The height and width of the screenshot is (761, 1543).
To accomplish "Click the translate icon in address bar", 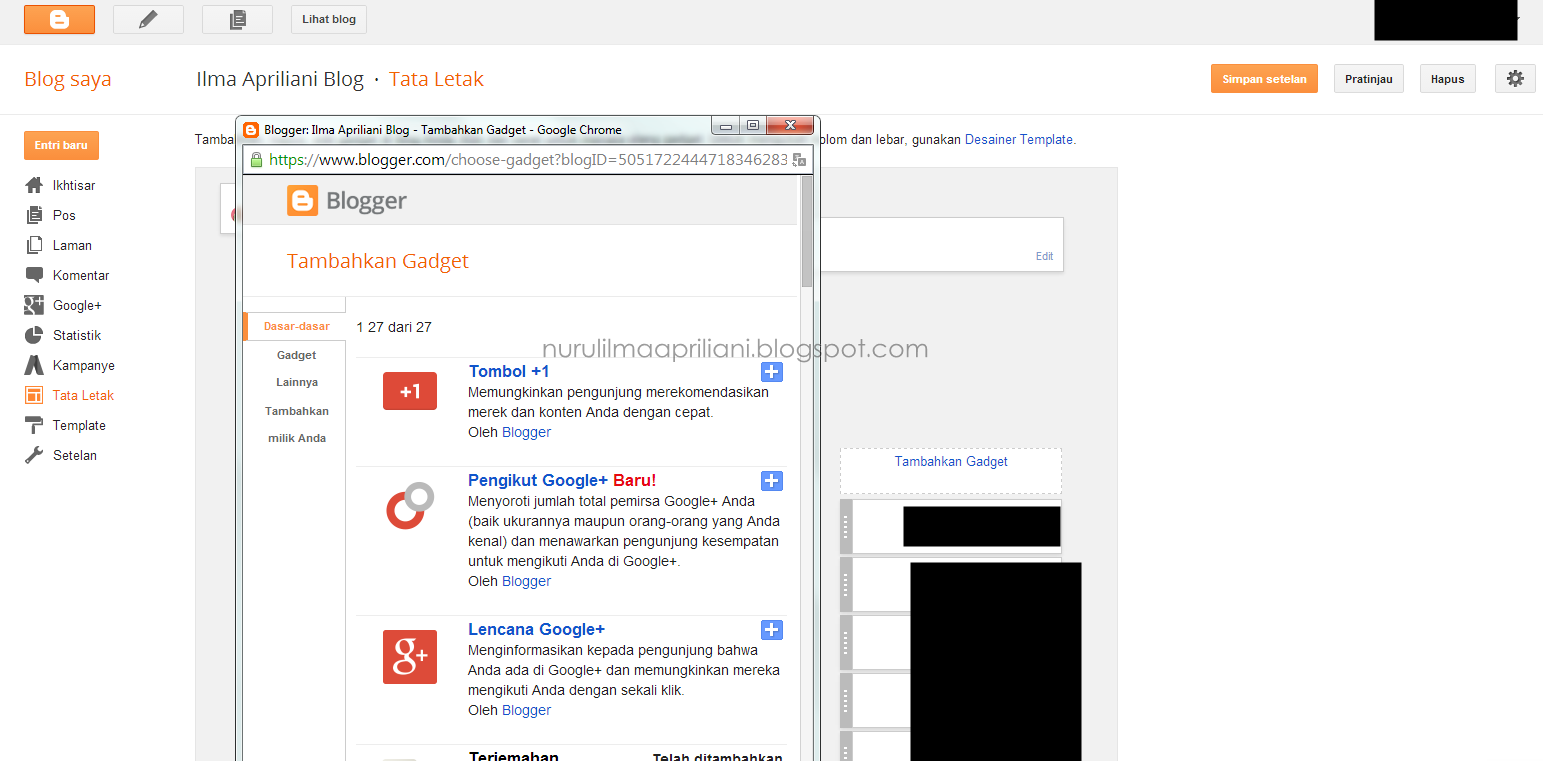I will coord(798,160).
